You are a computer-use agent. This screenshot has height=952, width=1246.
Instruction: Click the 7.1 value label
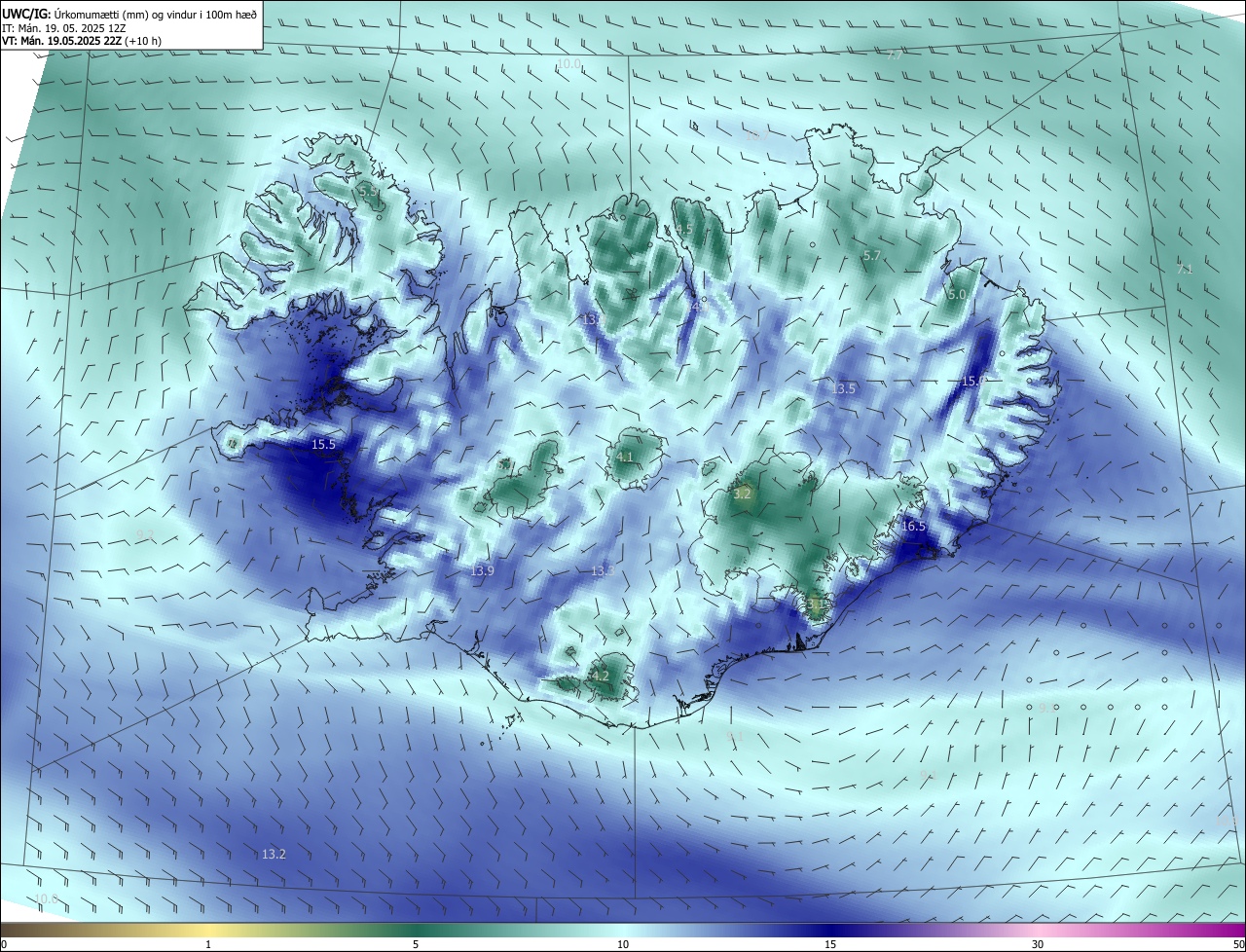coord(1184,269)
